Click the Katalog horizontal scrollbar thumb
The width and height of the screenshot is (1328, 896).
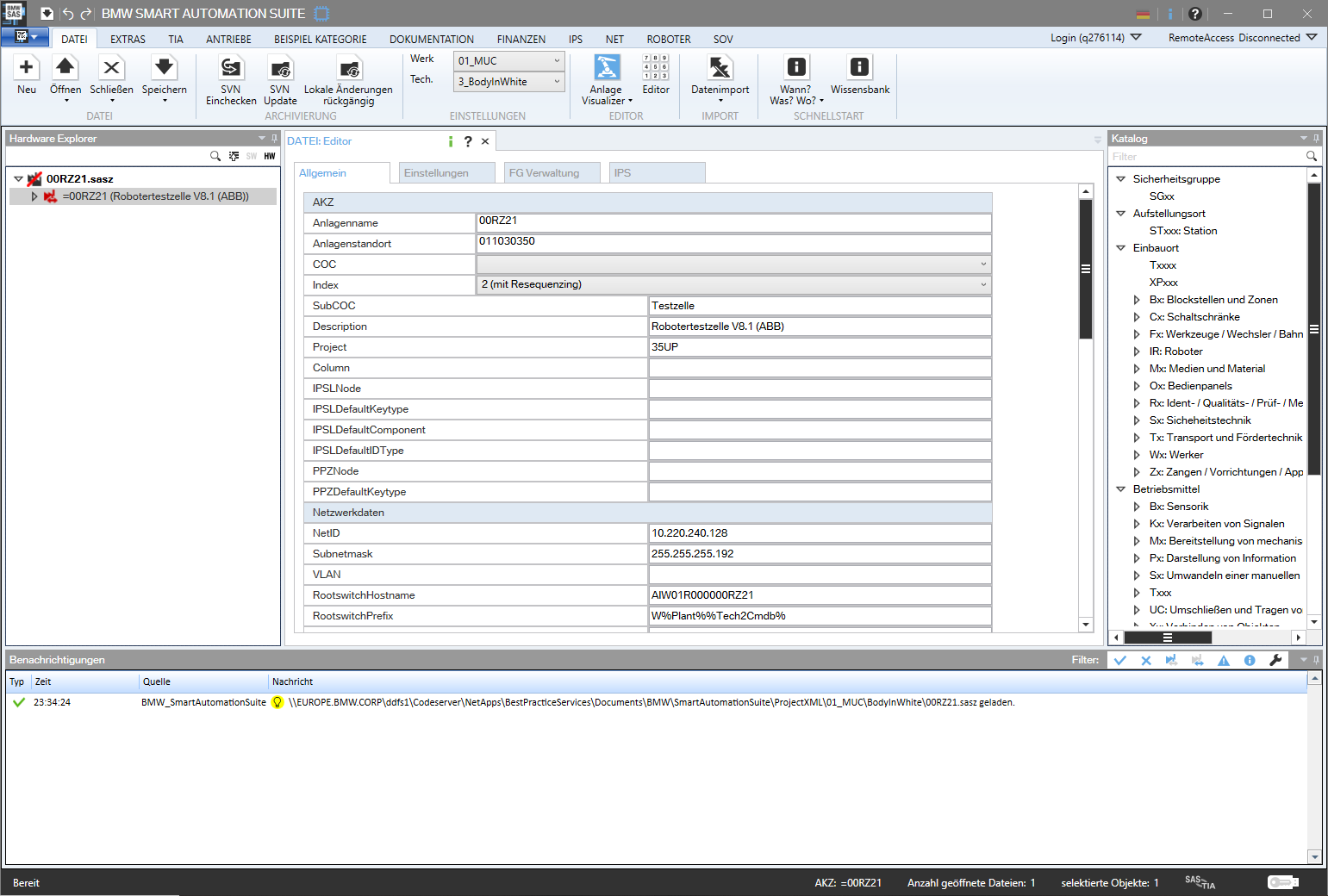[1168, 638]
